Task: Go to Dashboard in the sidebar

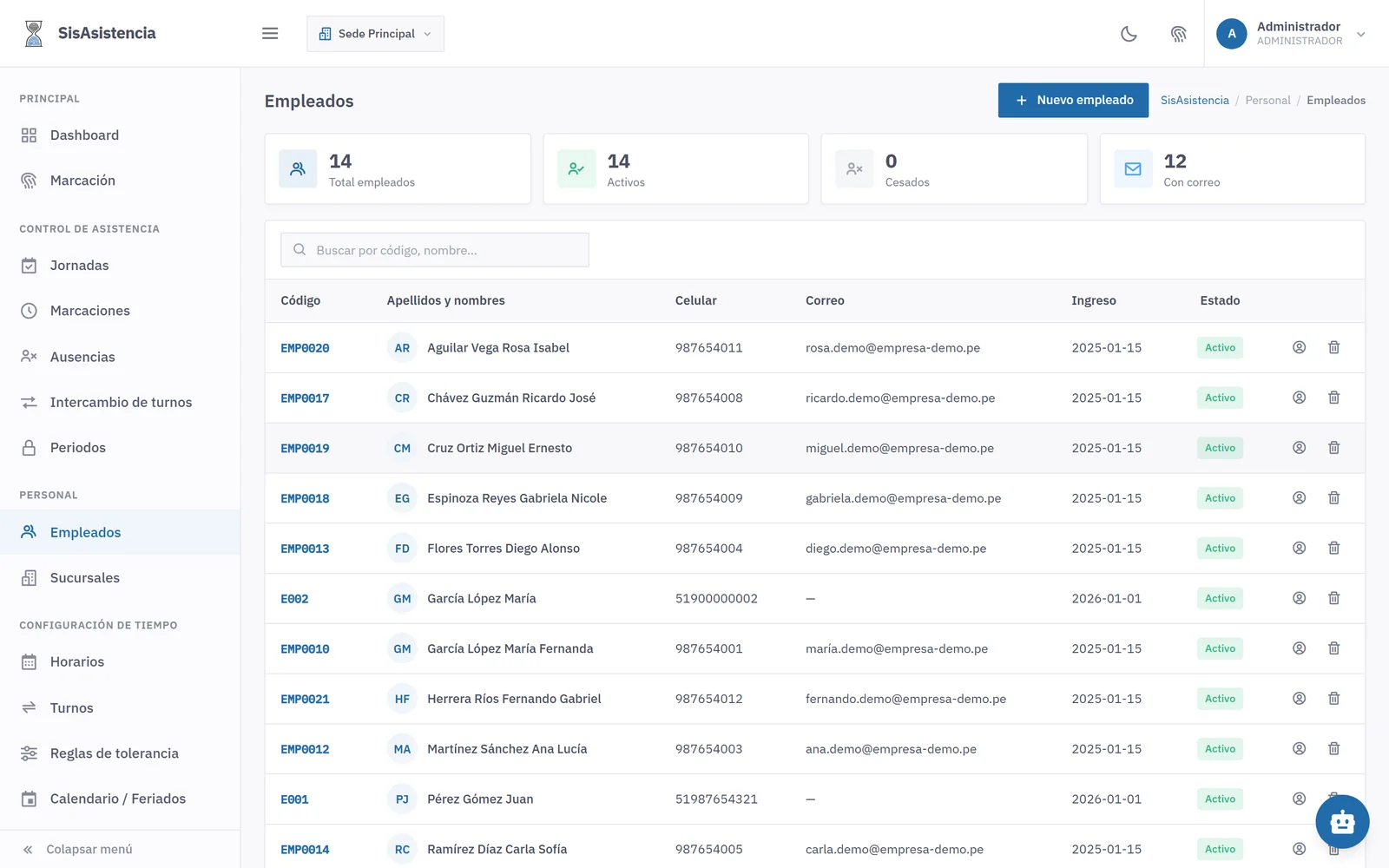Action: [120, 135]
